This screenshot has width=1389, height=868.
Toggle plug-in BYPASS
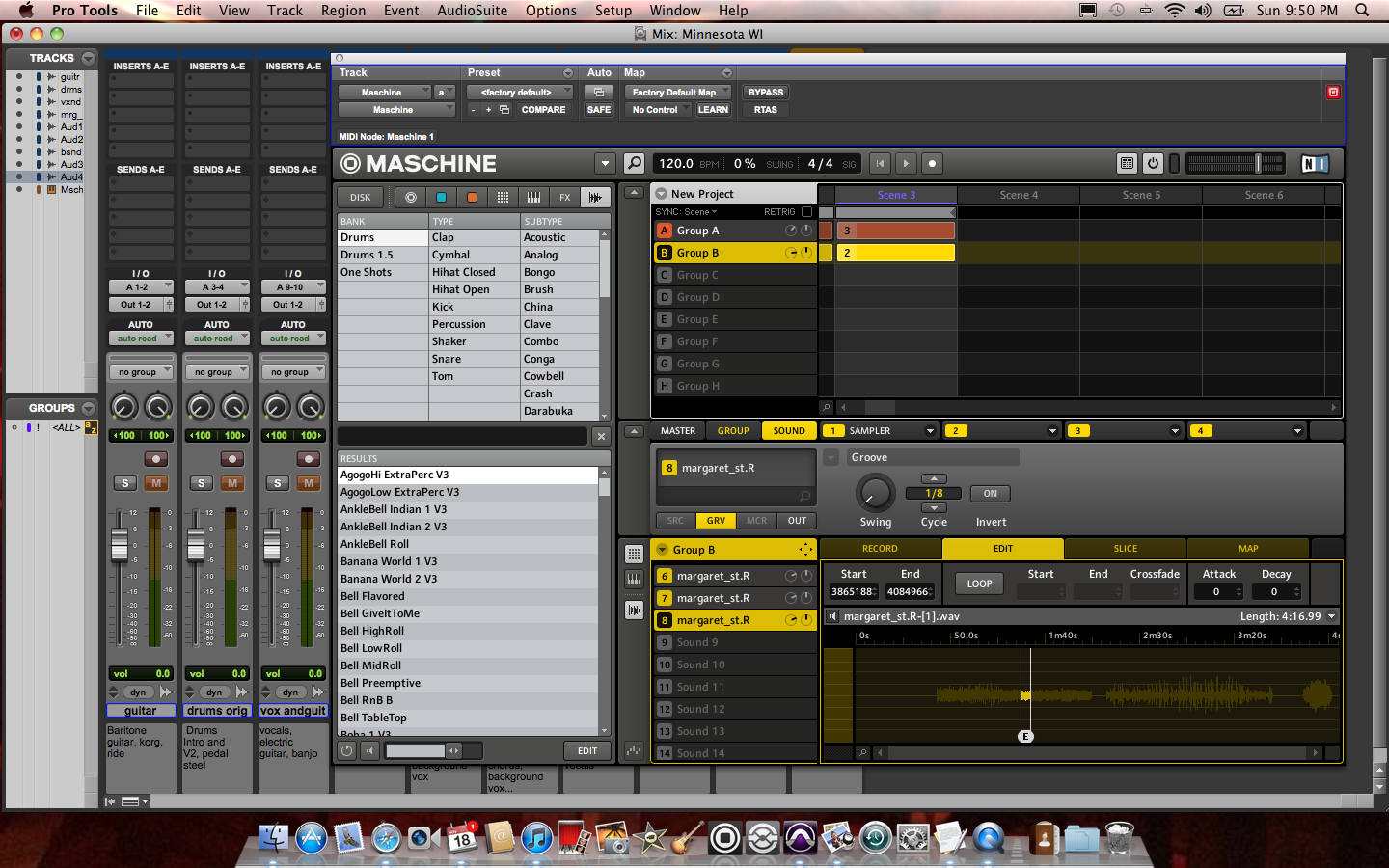coord(766,93)
